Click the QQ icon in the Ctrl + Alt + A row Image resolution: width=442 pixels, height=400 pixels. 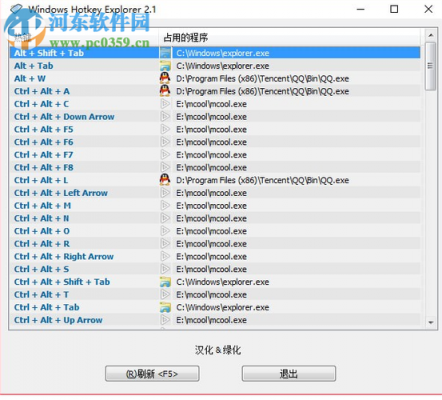(165, 91)
